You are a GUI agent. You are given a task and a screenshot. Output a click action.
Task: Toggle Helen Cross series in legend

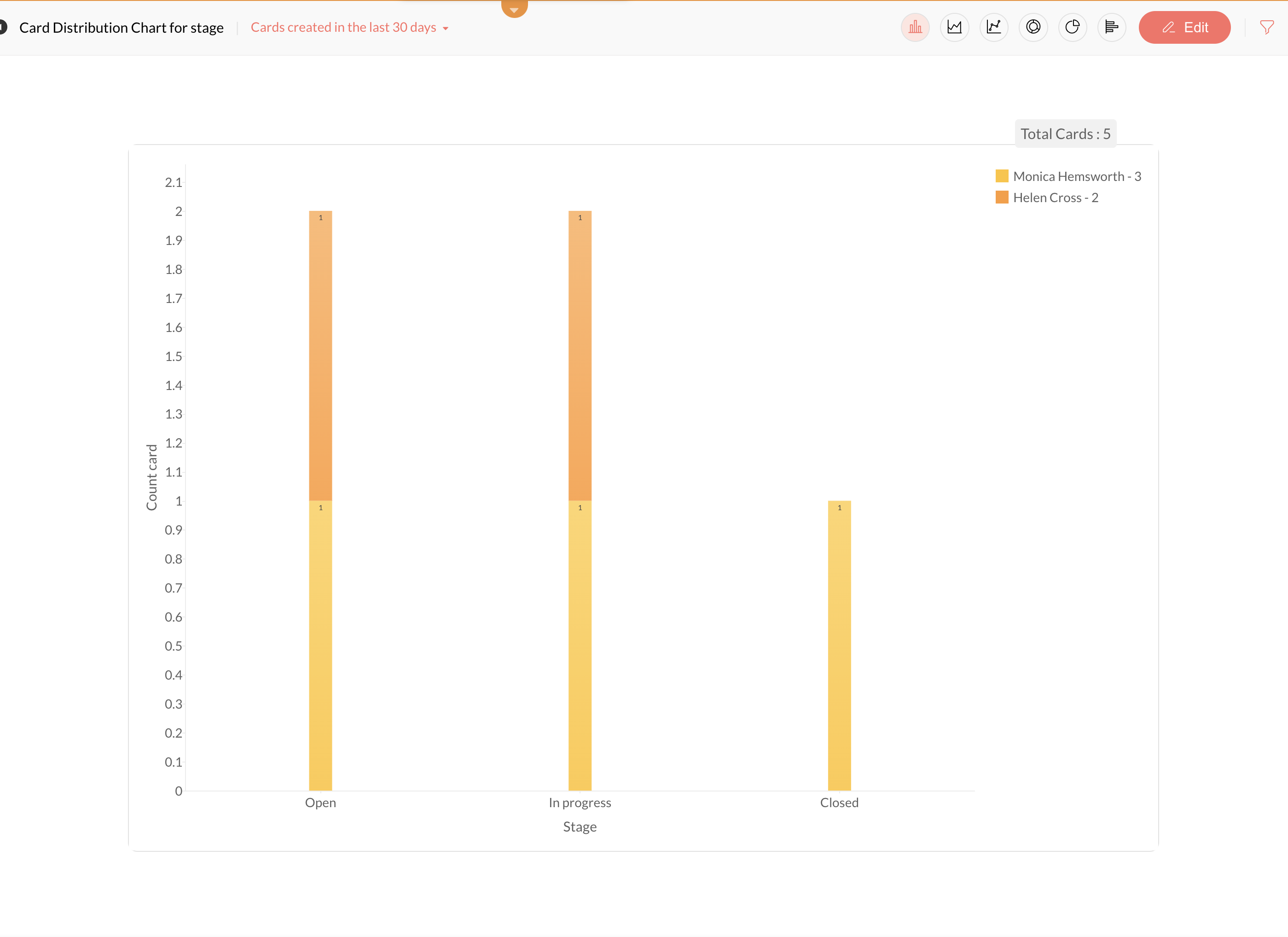point(1055,198)
